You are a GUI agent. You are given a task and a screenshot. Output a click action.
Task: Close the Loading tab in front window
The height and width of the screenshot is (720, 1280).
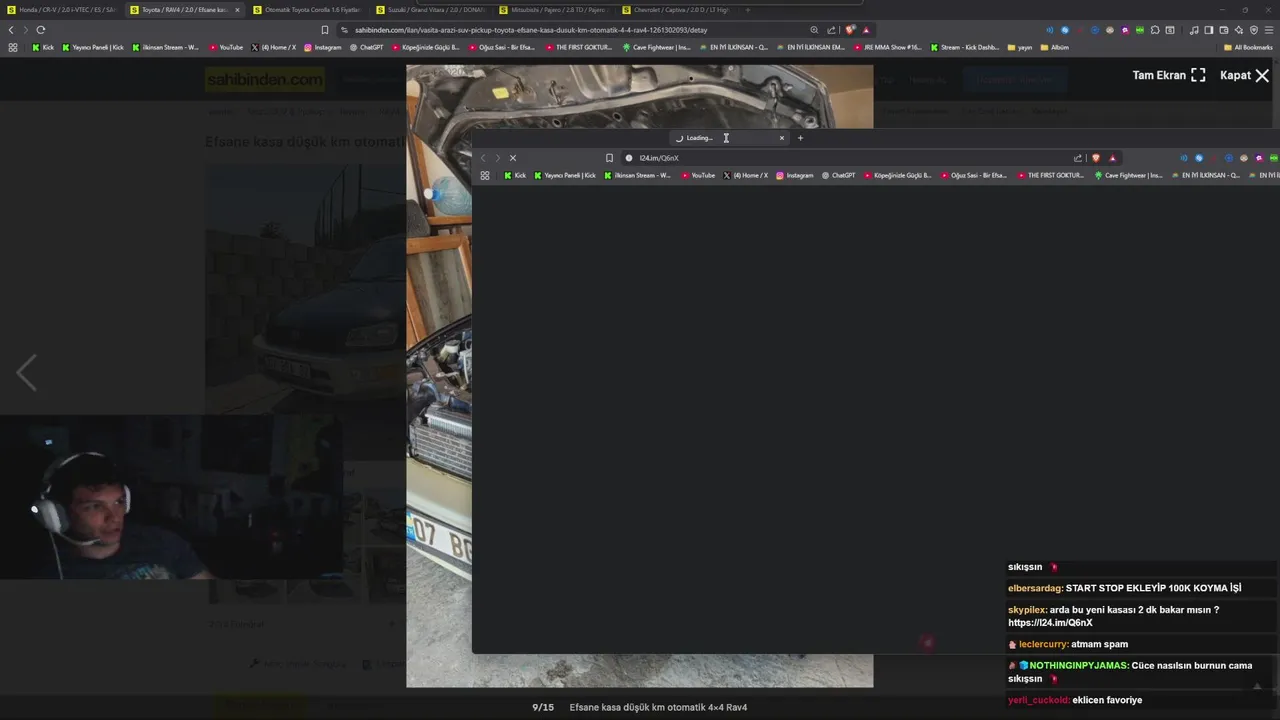782,138
